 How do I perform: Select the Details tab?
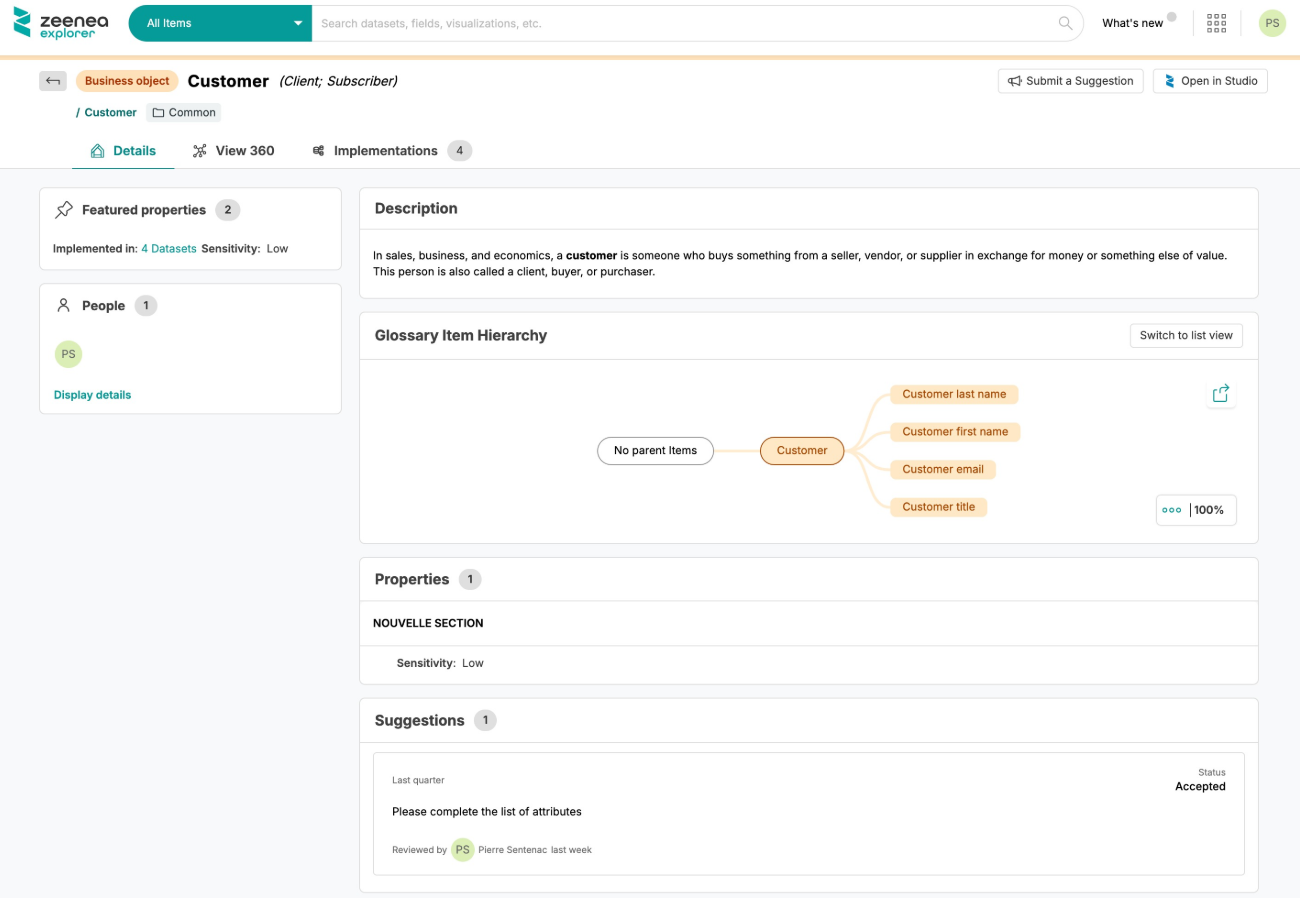[x=123, y=151]
